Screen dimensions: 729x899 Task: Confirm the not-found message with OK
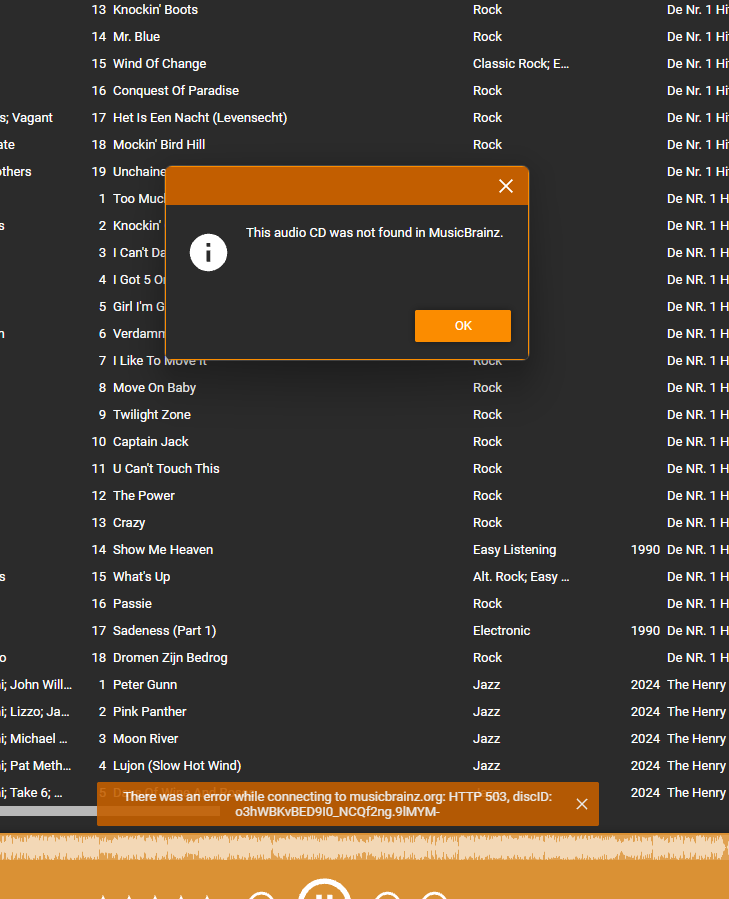pos(462,326)
